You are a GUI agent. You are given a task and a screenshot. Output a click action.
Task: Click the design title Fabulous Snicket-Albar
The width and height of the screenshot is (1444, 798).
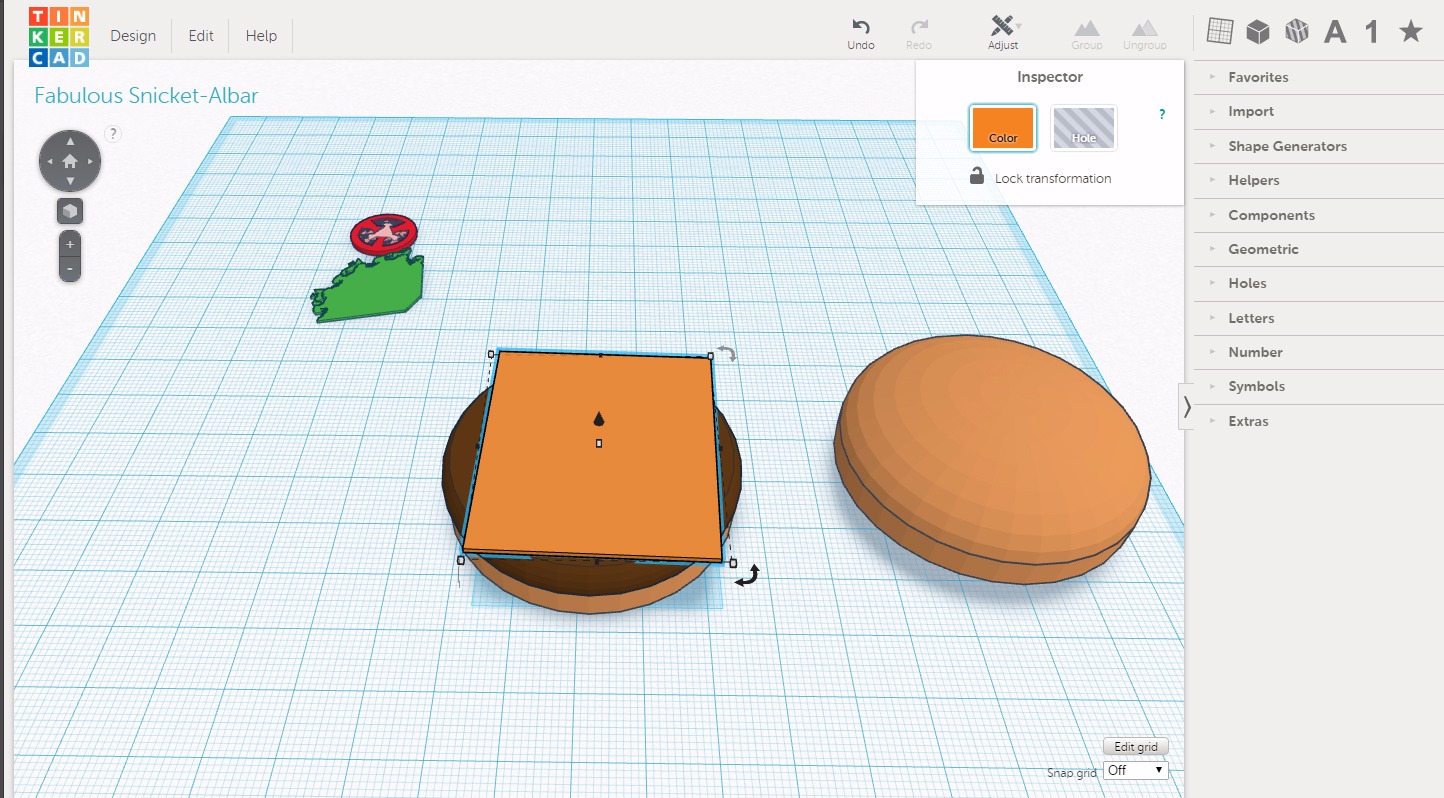[146, 96]
